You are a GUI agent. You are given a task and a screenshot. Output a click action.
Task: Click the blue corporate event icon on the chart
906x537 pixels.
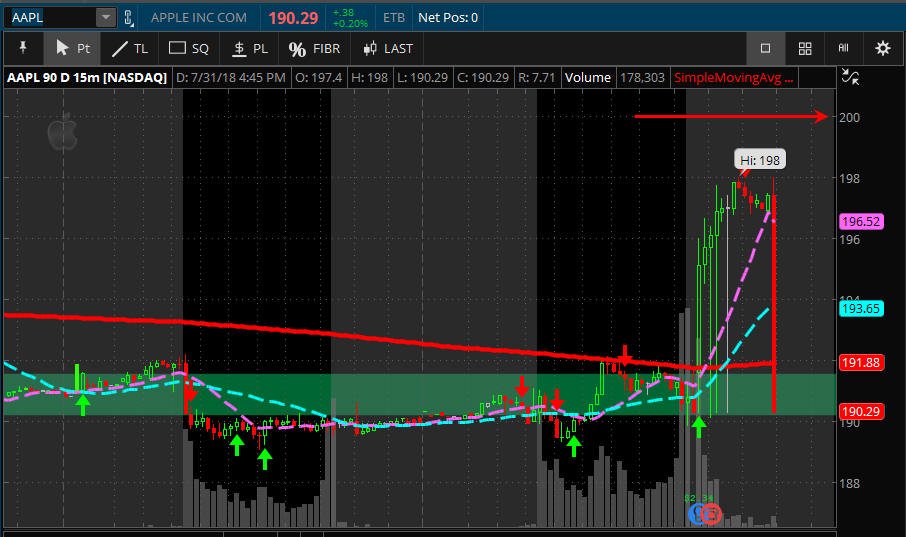click(x=698, y=513)
